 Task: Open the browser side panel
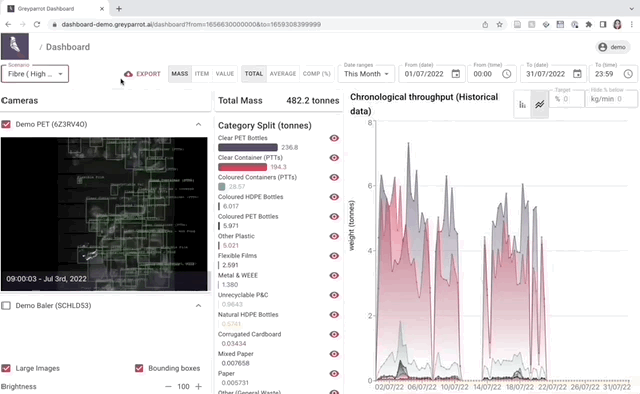coord(603,24)
